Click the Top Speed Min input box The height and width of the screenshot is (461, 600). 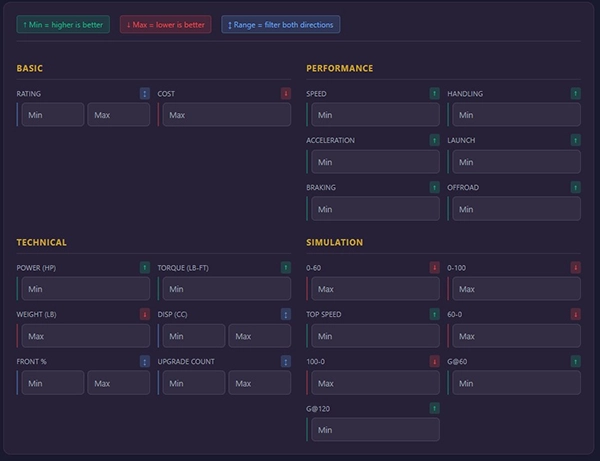click(x=375, y=336)
